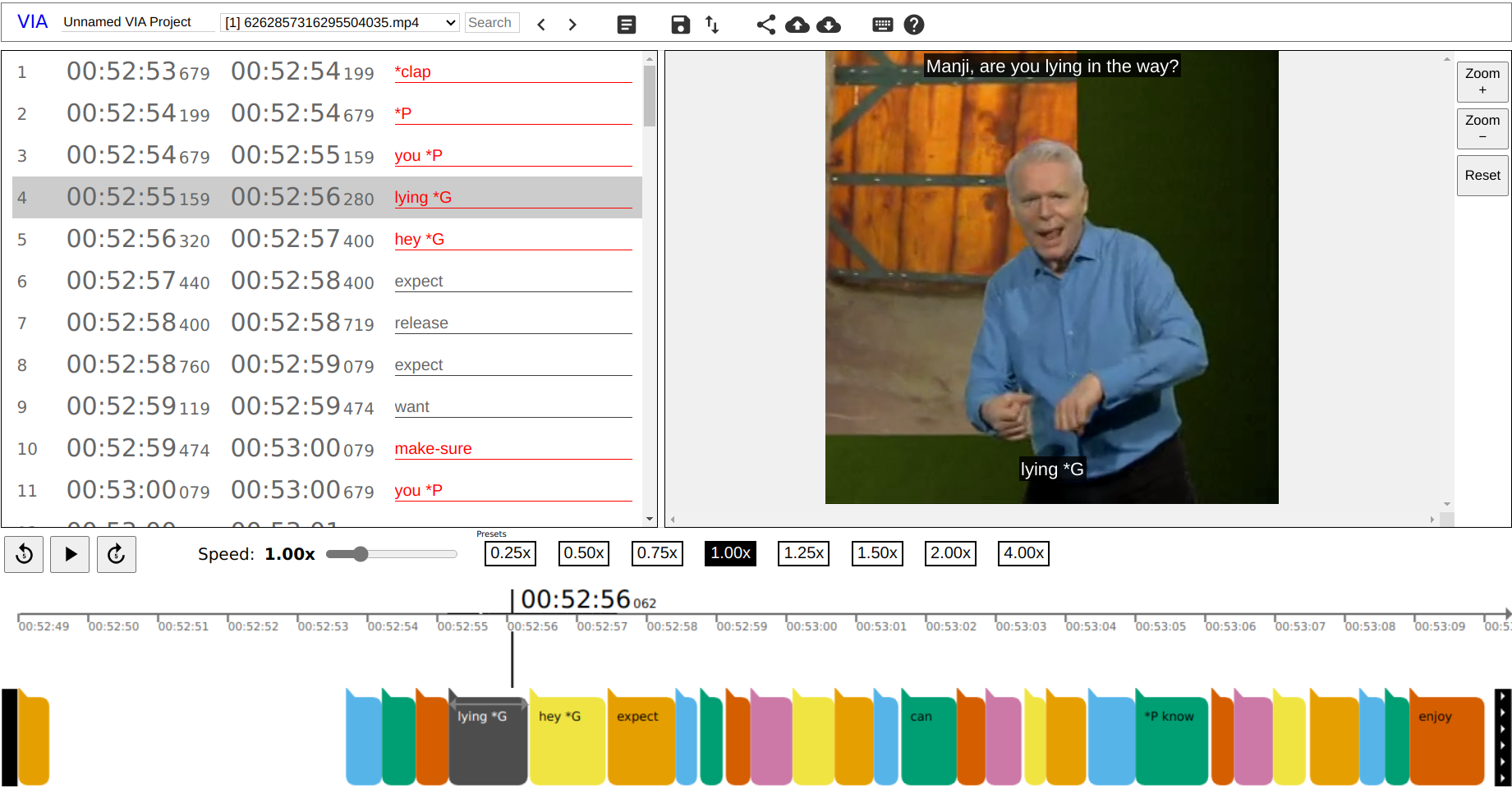
Task: Click timeline right-edge scroll strip
Action: pyautogui.click(x=1503, y=737)
